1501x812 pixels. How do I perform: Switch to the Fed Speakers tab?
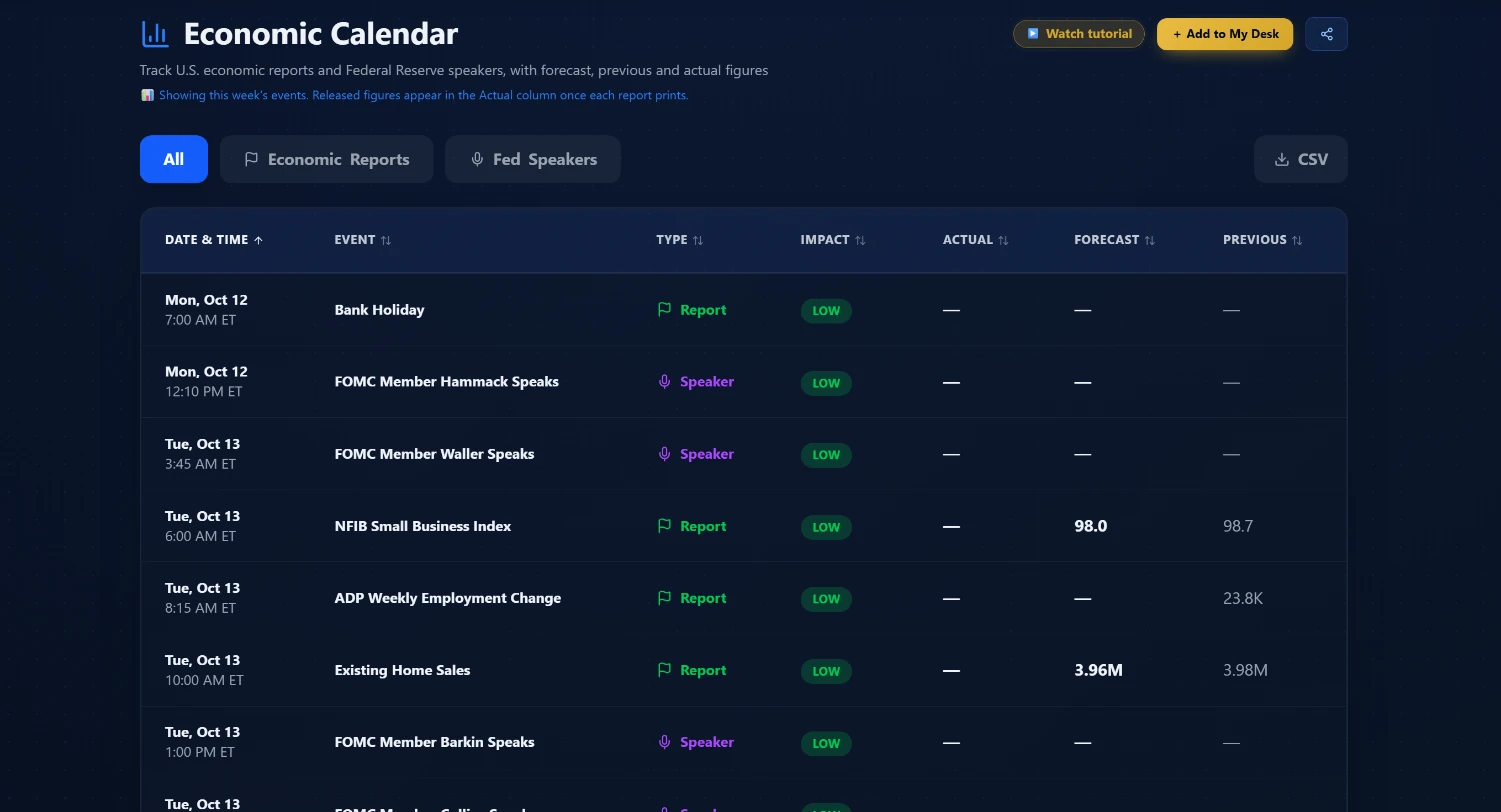(533, 159)
